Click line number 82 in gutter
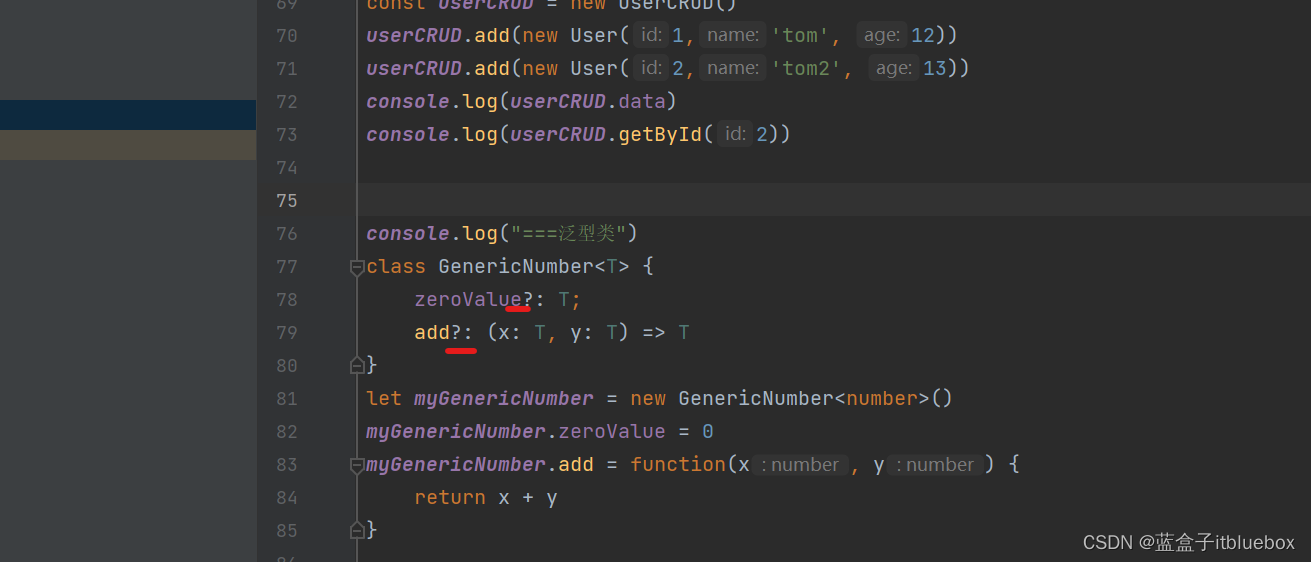Viewport: 1311px width, 562px height. tap(286, 432)
